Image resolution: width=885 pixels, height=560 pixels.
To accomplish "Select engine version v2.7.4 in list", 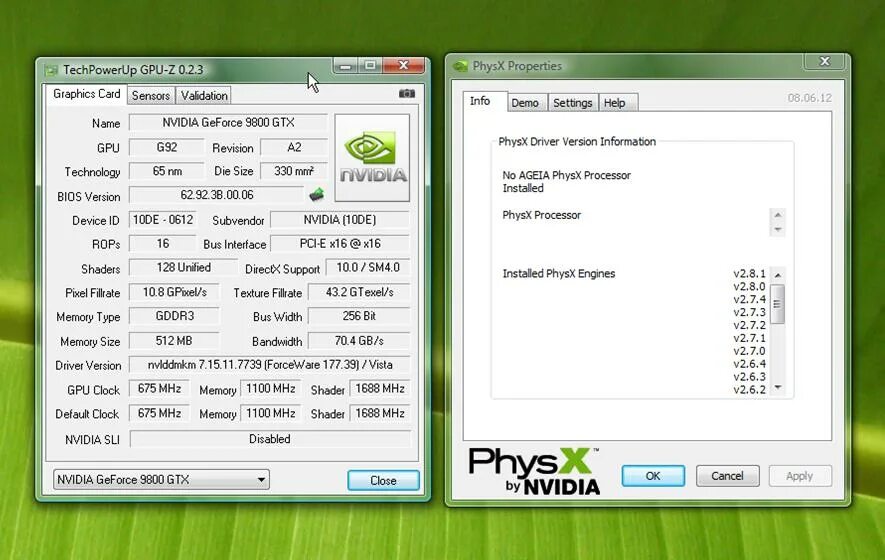I will point(750,299).
